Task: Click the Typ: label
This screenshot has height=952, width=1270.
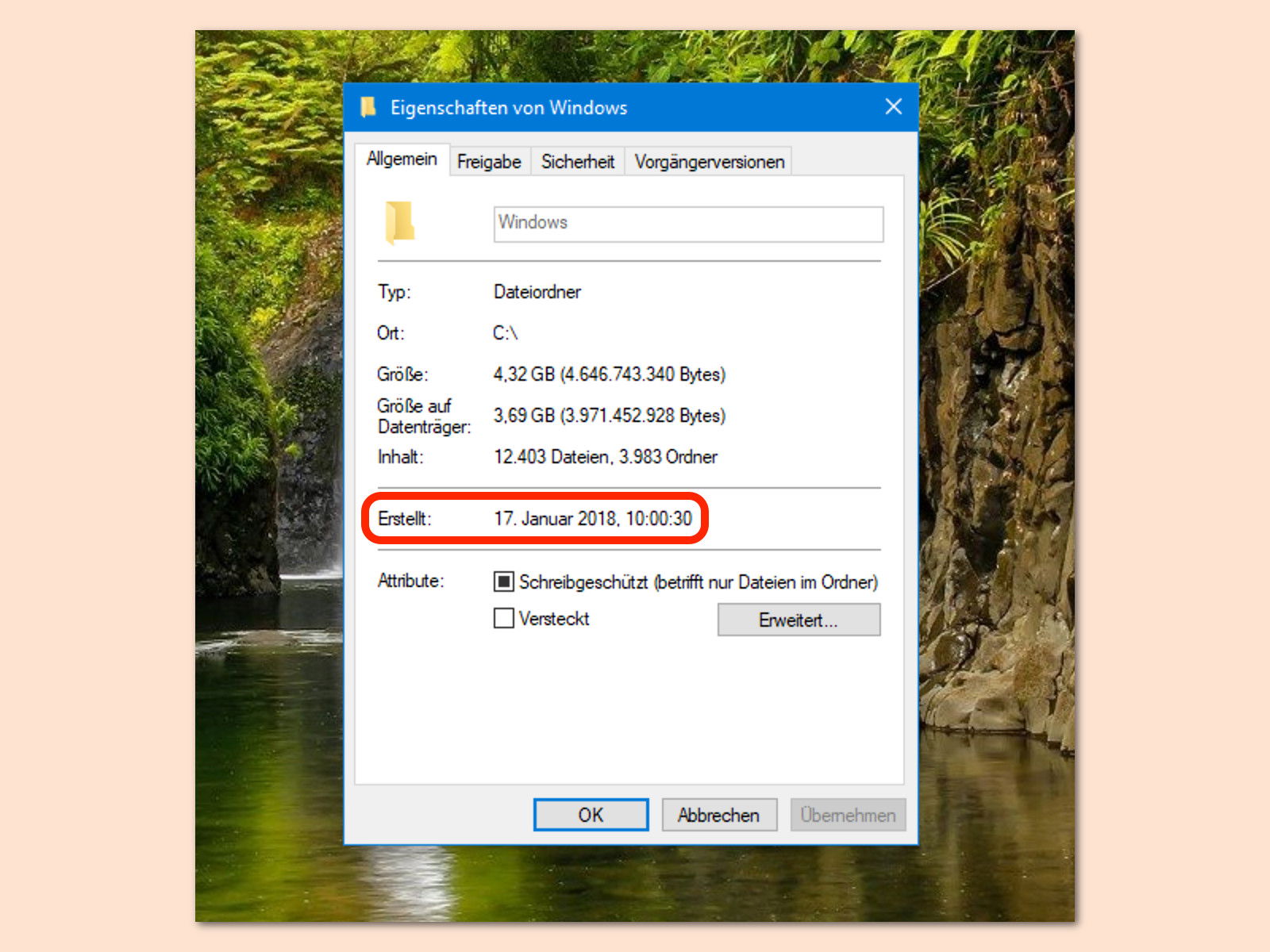Action: [394, 292]
